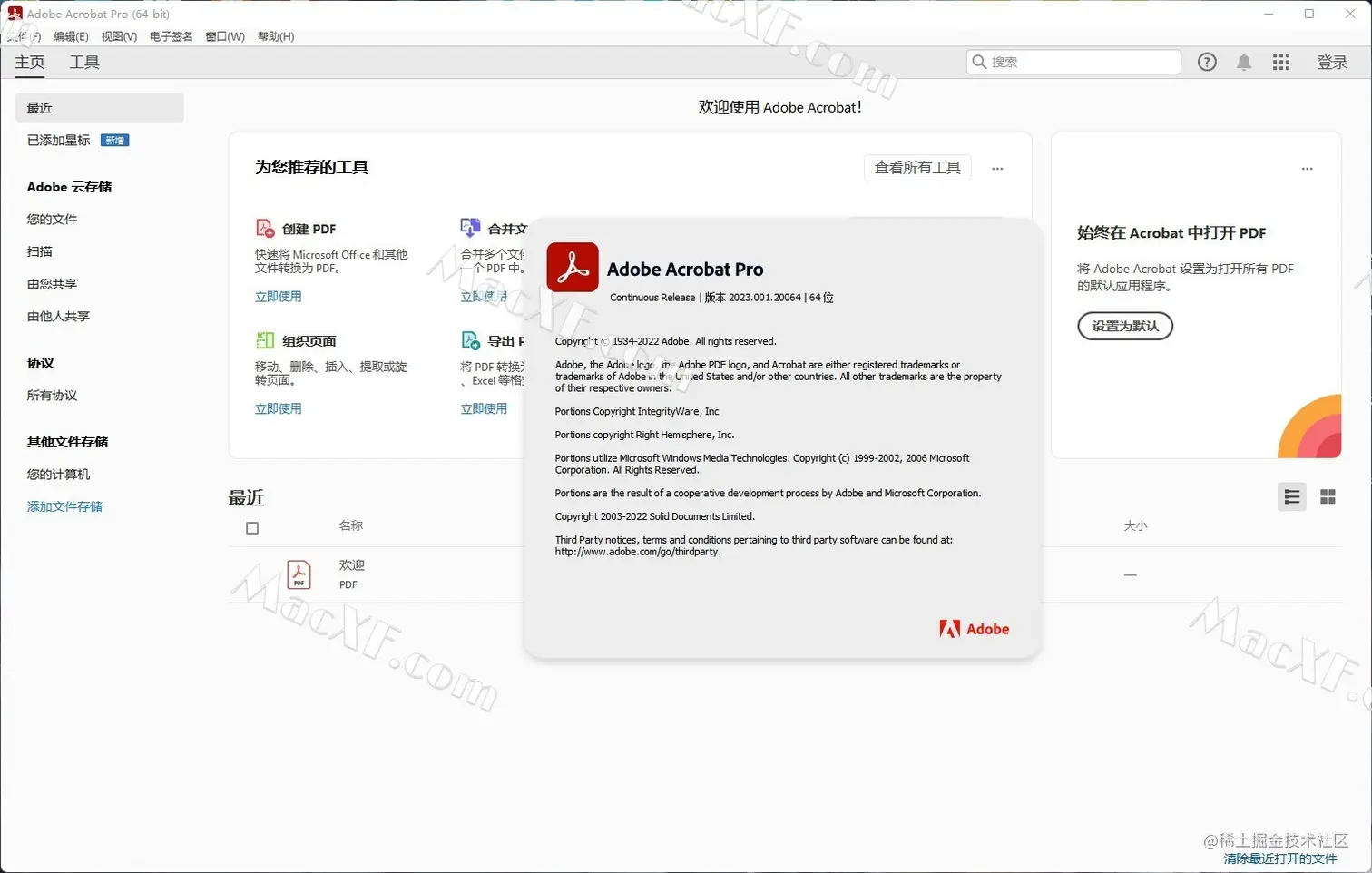This screenshot has height=873, width=1372.
Task: Open the notifications bell
Action: coord(1244,62)
